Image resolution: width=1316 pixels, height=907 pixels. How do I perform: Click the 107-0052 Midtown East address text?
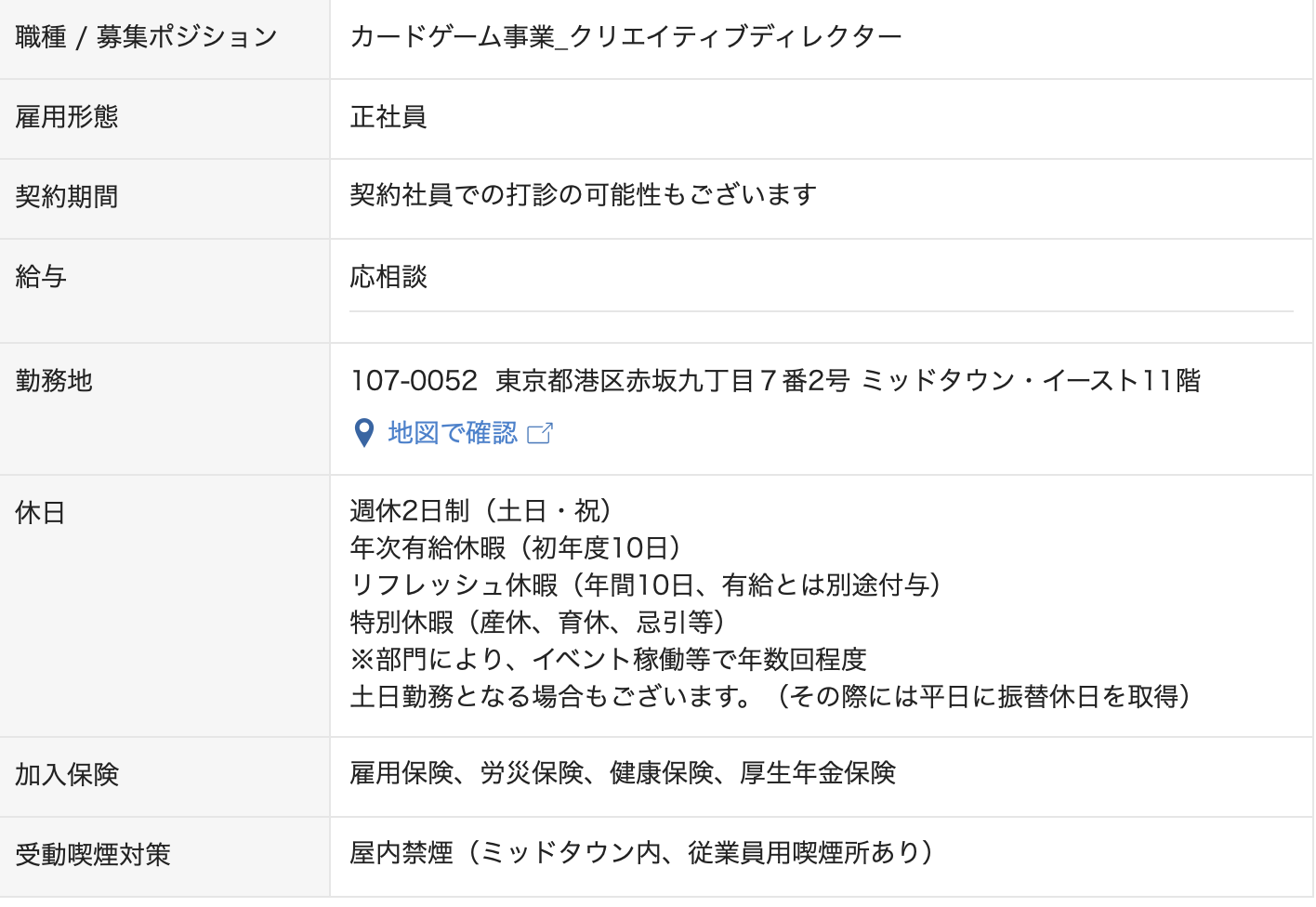[x=775, y=381]
